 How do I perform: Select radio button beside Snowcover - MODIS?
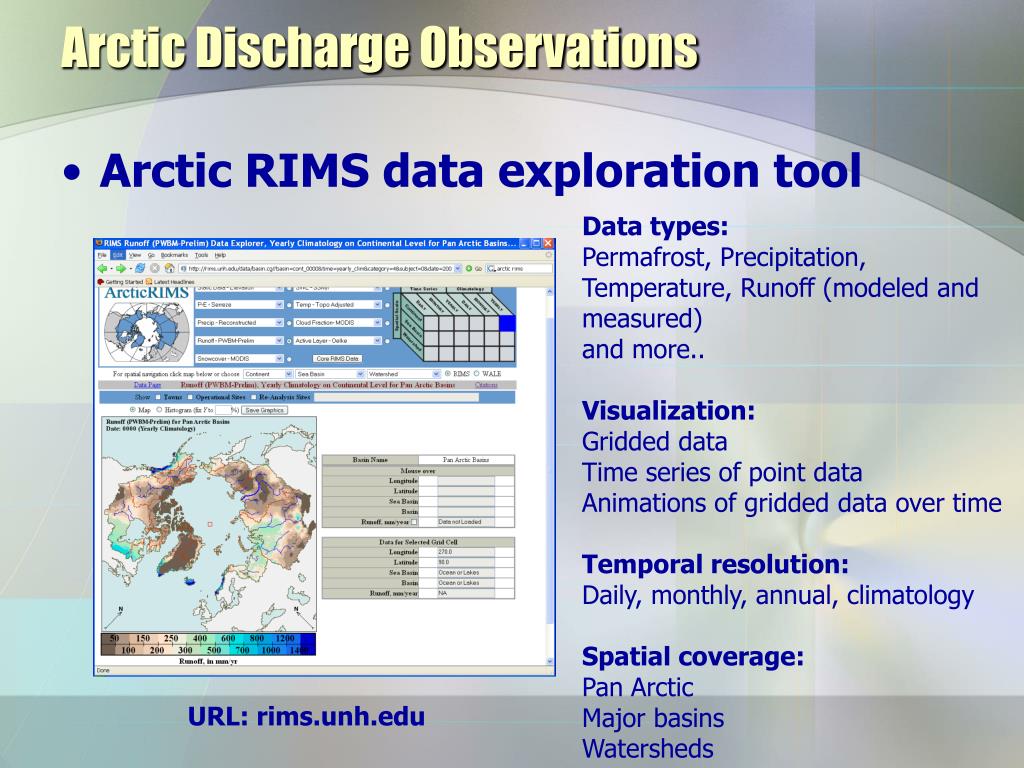click(x=289, y=359)
